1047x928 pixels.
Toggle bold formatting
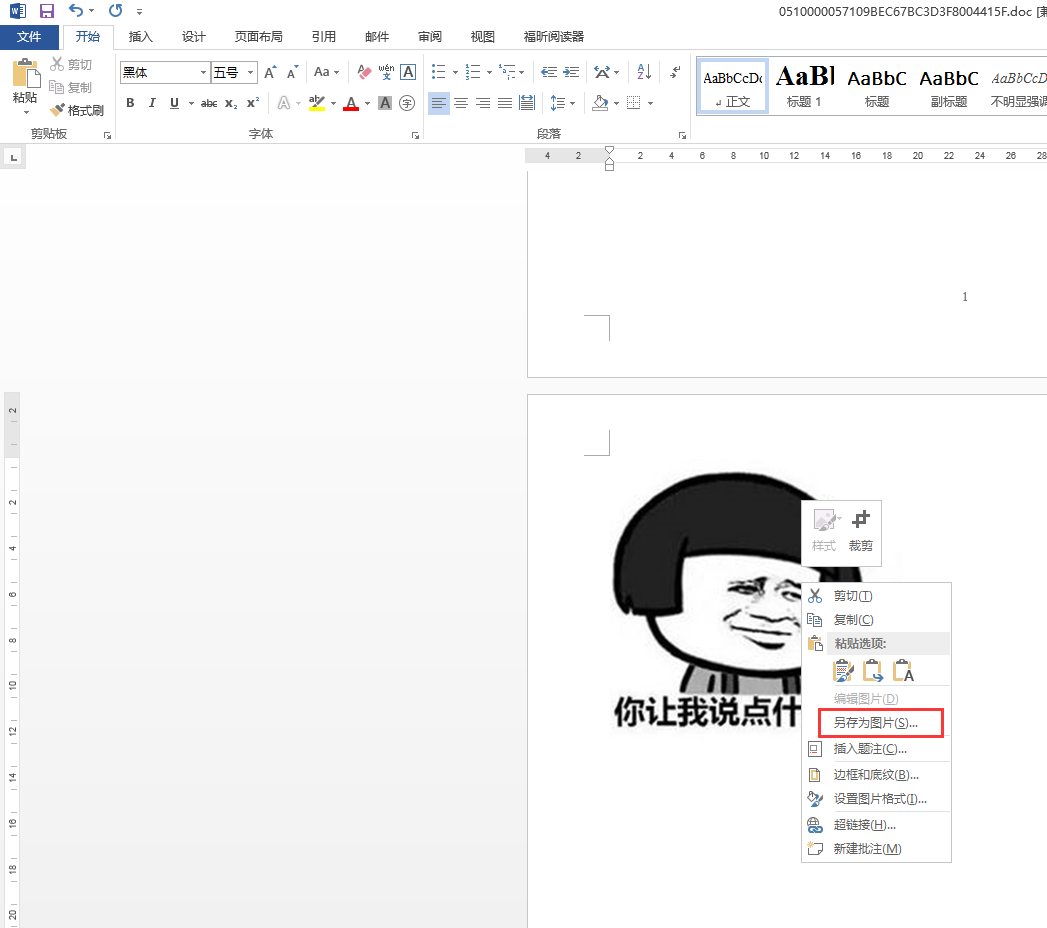pos(130,103)
